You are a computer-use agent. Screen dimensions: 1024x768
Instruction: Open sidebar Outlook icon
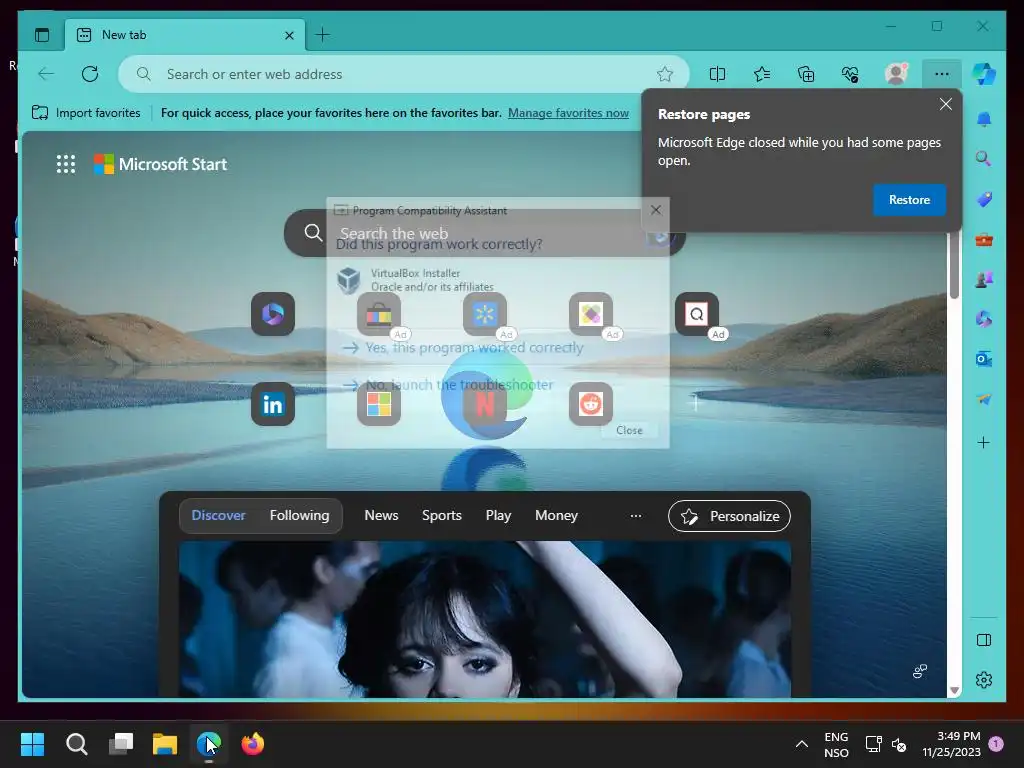coord(984,359)
